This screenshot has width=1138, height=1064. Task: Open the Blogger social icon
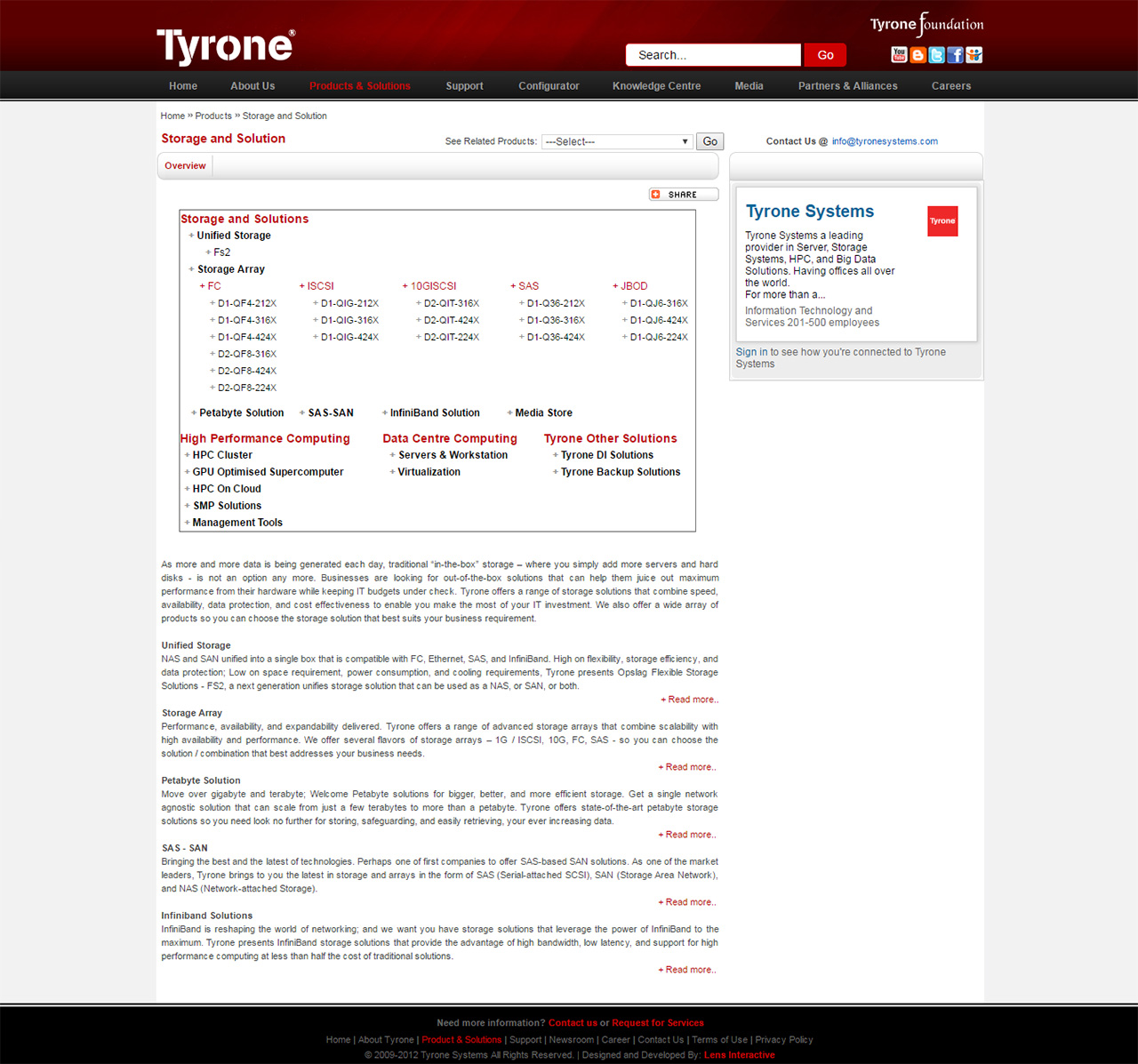point(918,55)
